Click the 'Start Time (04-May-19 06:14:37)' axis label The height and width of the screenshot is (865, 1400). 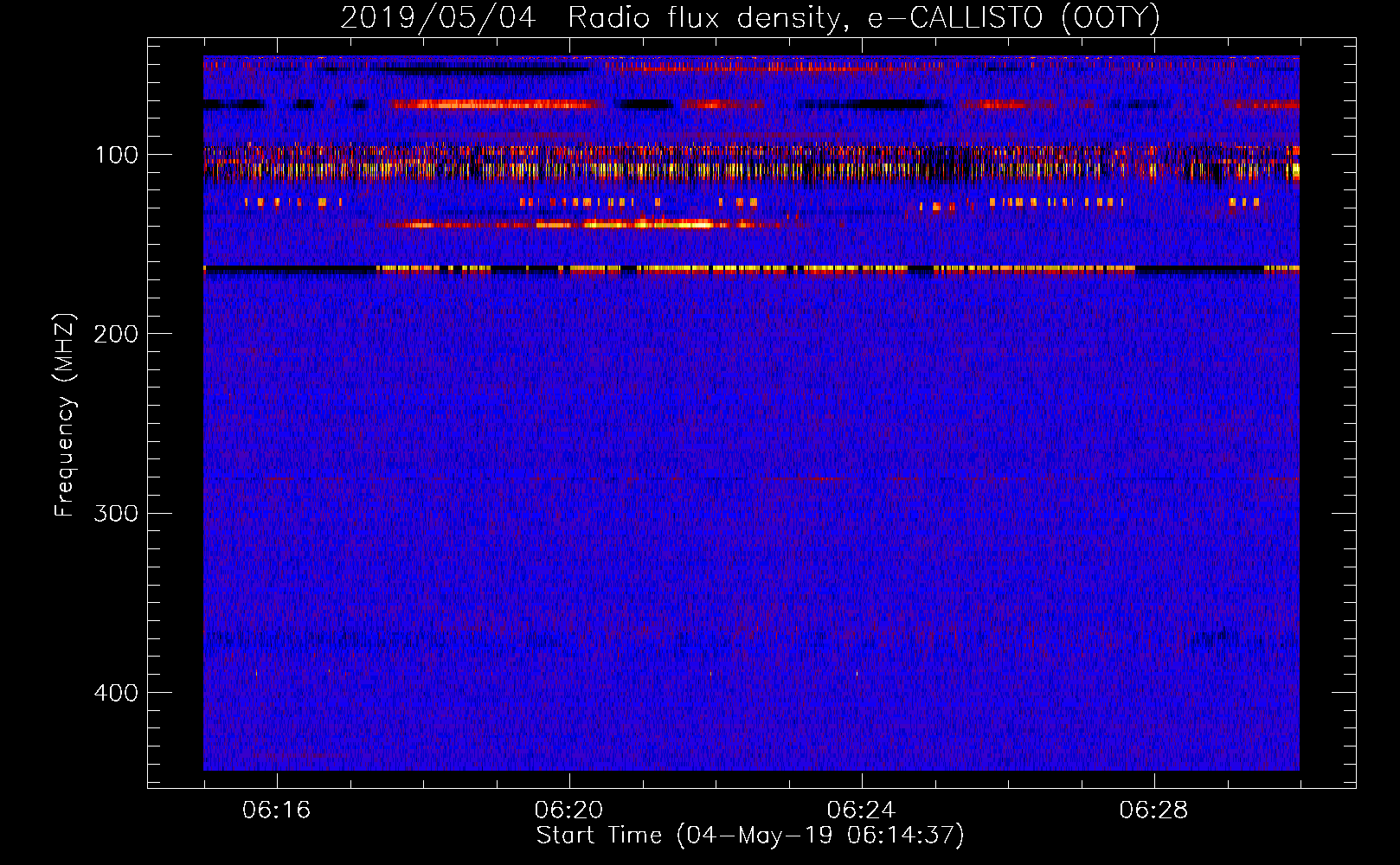750,836
